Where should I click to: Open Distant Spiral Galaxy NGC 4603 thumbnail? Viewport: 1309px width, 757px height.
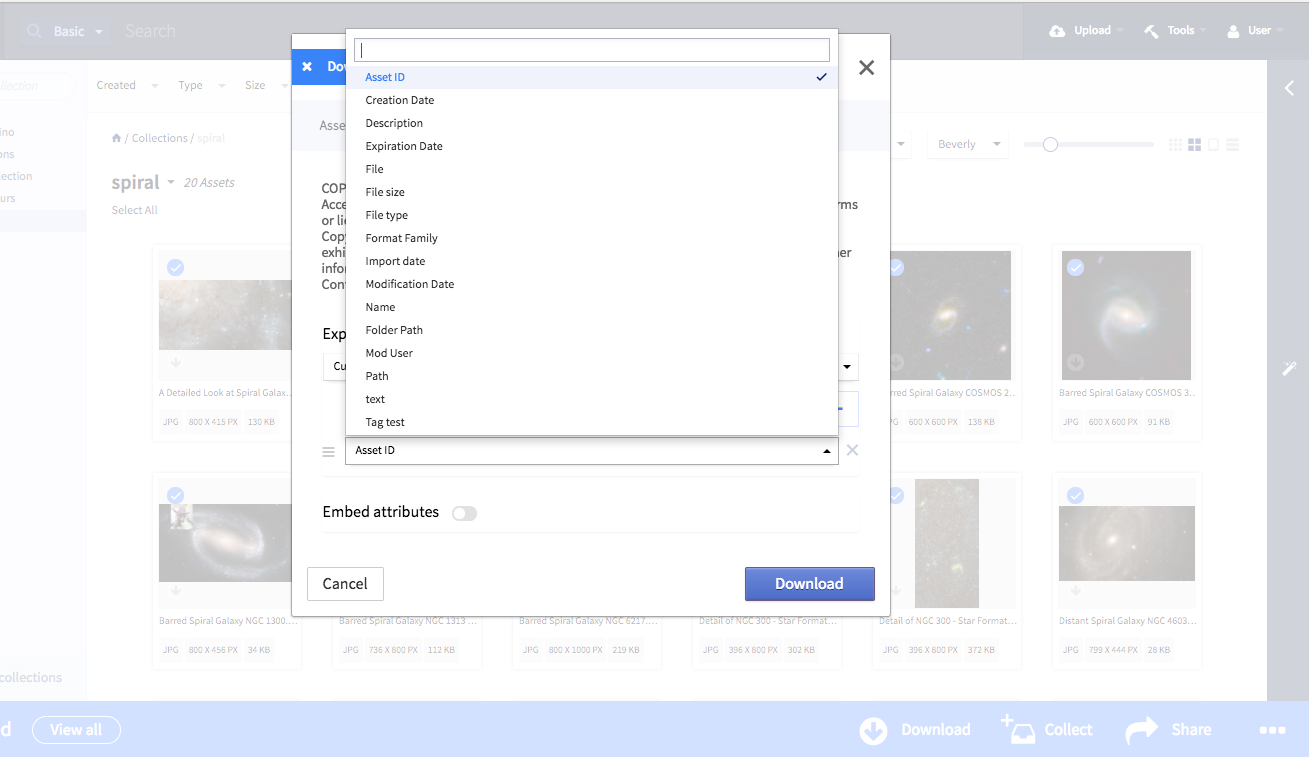[x=1127, y=544]
